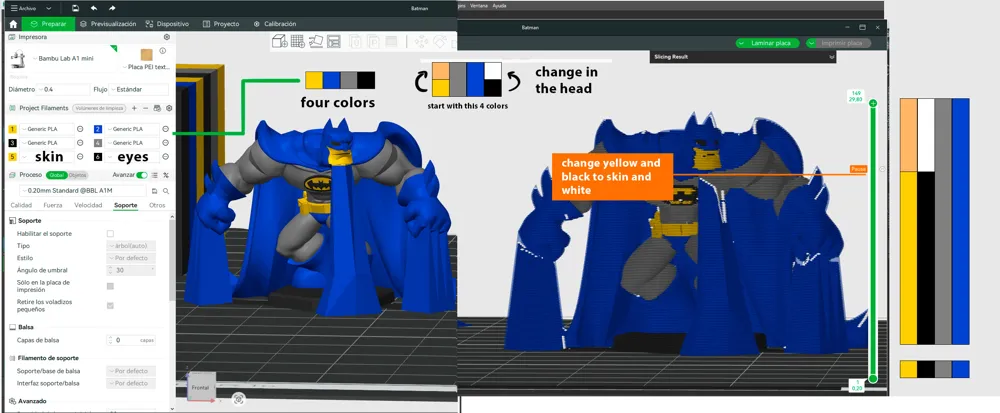The width and height of the screenshot is (1000, 413).
Task: Switch to the Previsualización tab
Action: [108, 24]
